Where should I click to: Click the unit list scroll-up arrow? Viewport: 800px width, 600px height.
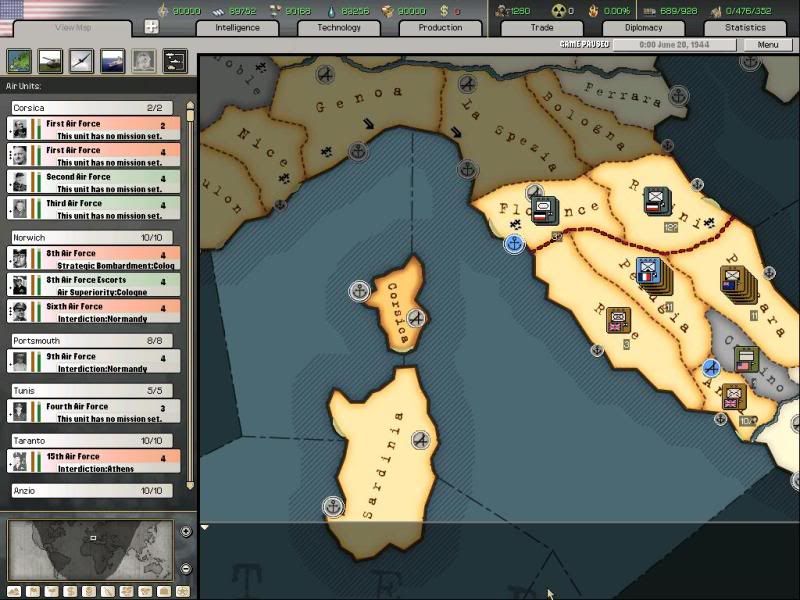click(190, 105)
